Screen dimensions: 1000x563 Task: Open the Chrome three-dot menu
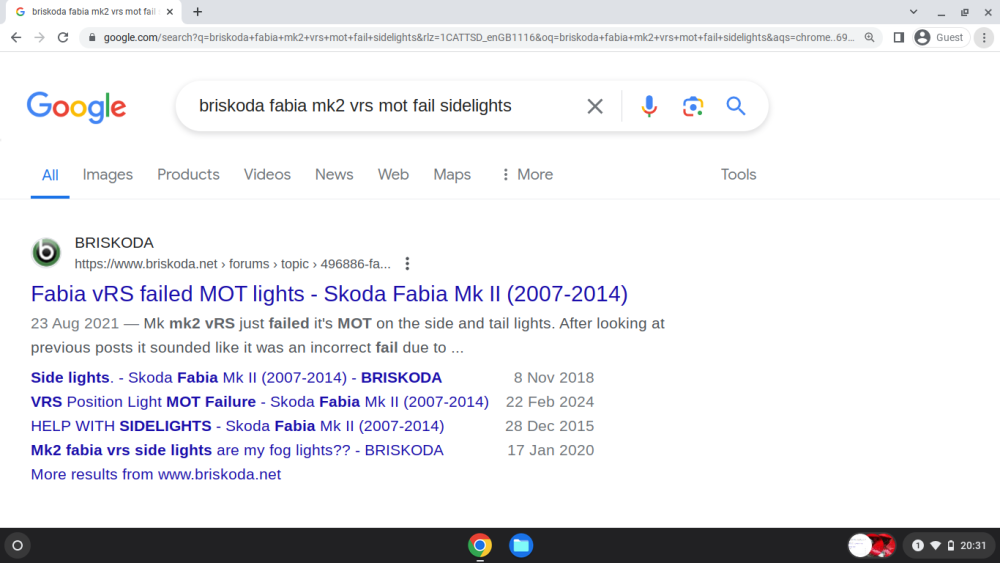pyautogui.click(x=984, y=38)
